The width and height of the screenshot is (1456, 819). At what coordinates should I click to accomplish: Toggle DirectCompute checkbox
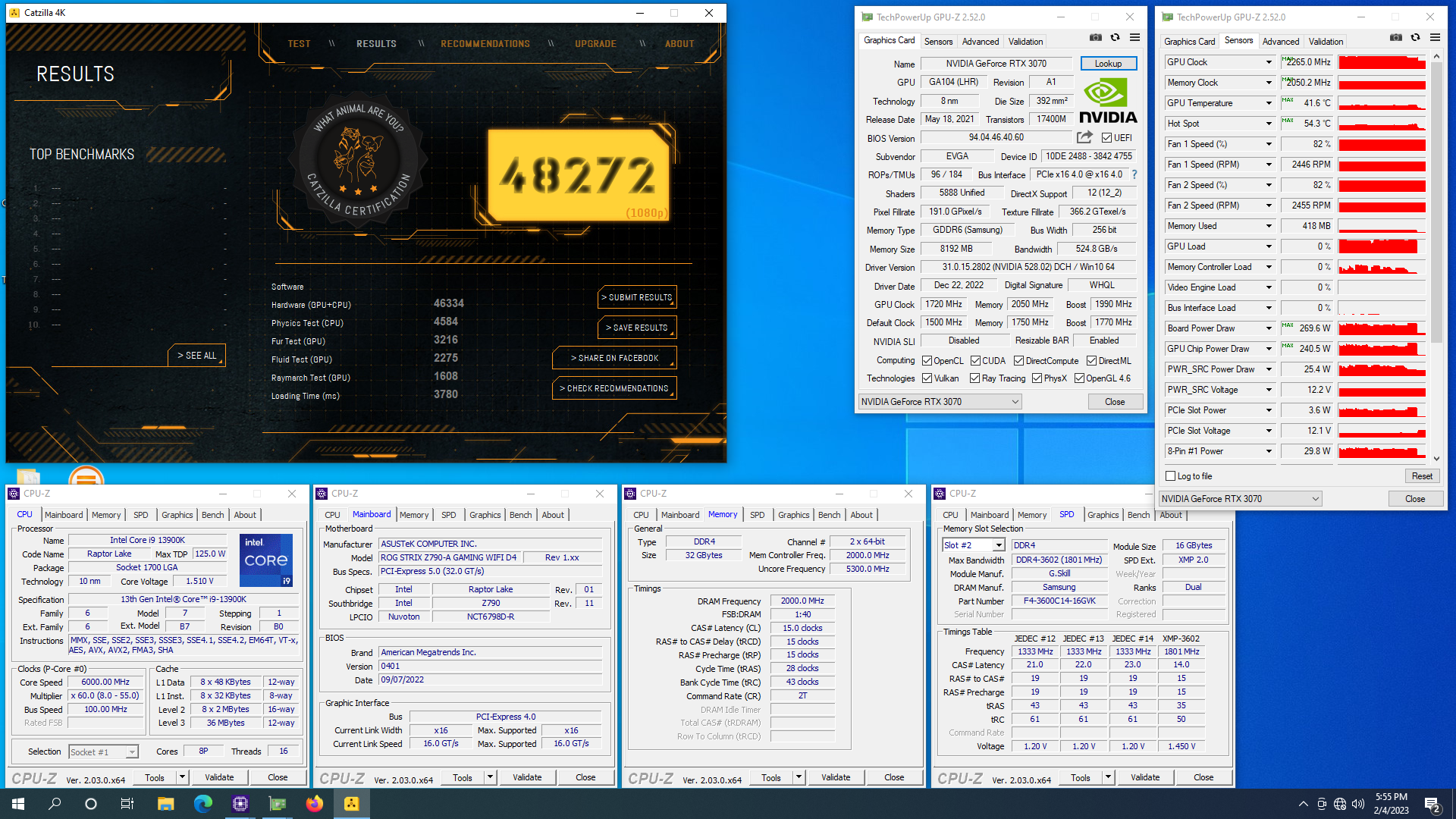[x=1018, y=361]
